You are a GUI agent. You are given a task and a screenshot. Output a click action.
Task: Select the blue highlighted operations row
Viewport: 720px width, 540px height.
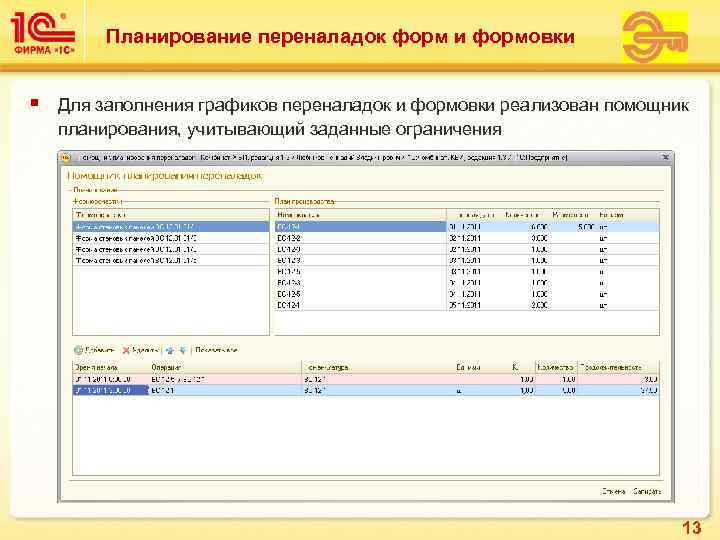tap(366, 390)
